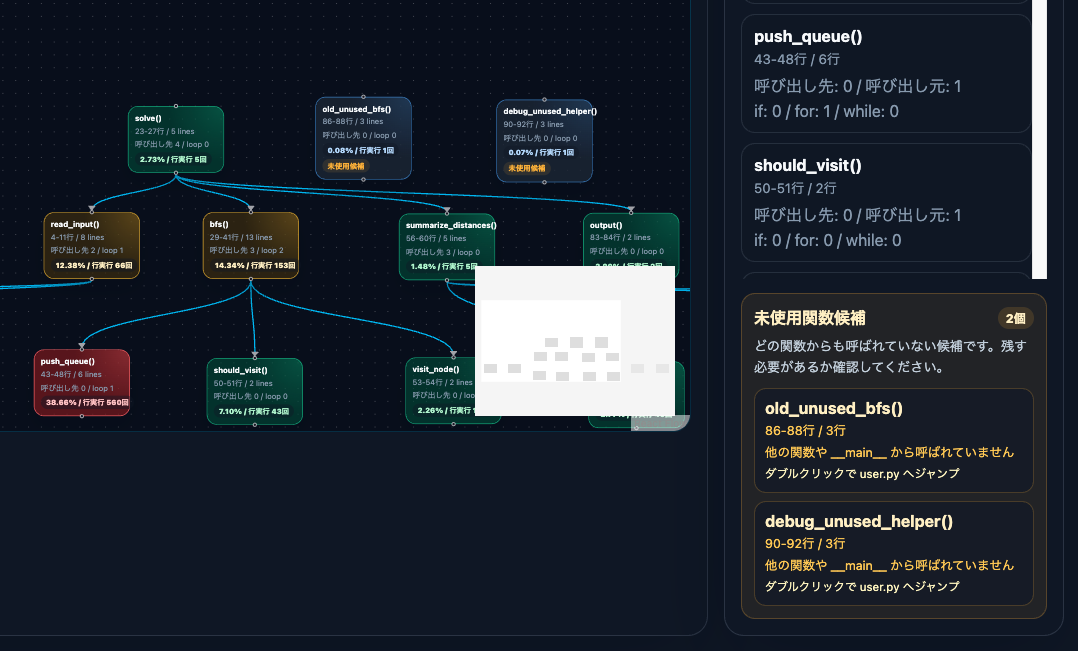This screenshot has width=1078, height=651.
Task: Click the read_input() graph node
Action: click(x=91, y=245)
